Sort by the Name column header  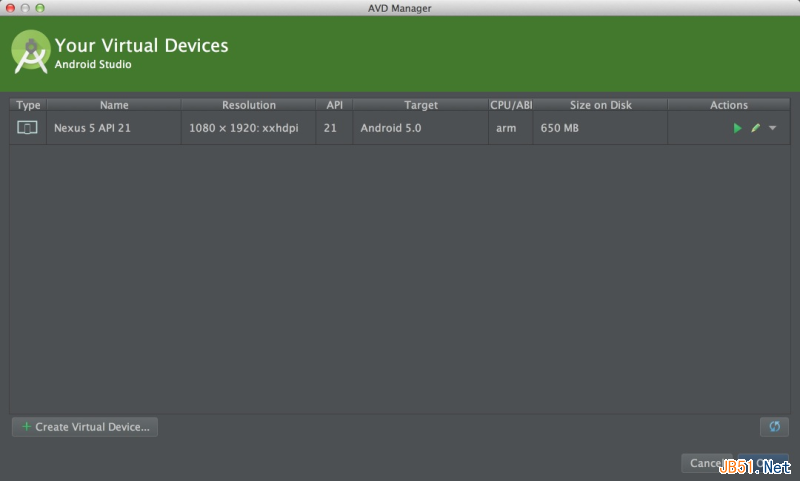coord(114,105)
